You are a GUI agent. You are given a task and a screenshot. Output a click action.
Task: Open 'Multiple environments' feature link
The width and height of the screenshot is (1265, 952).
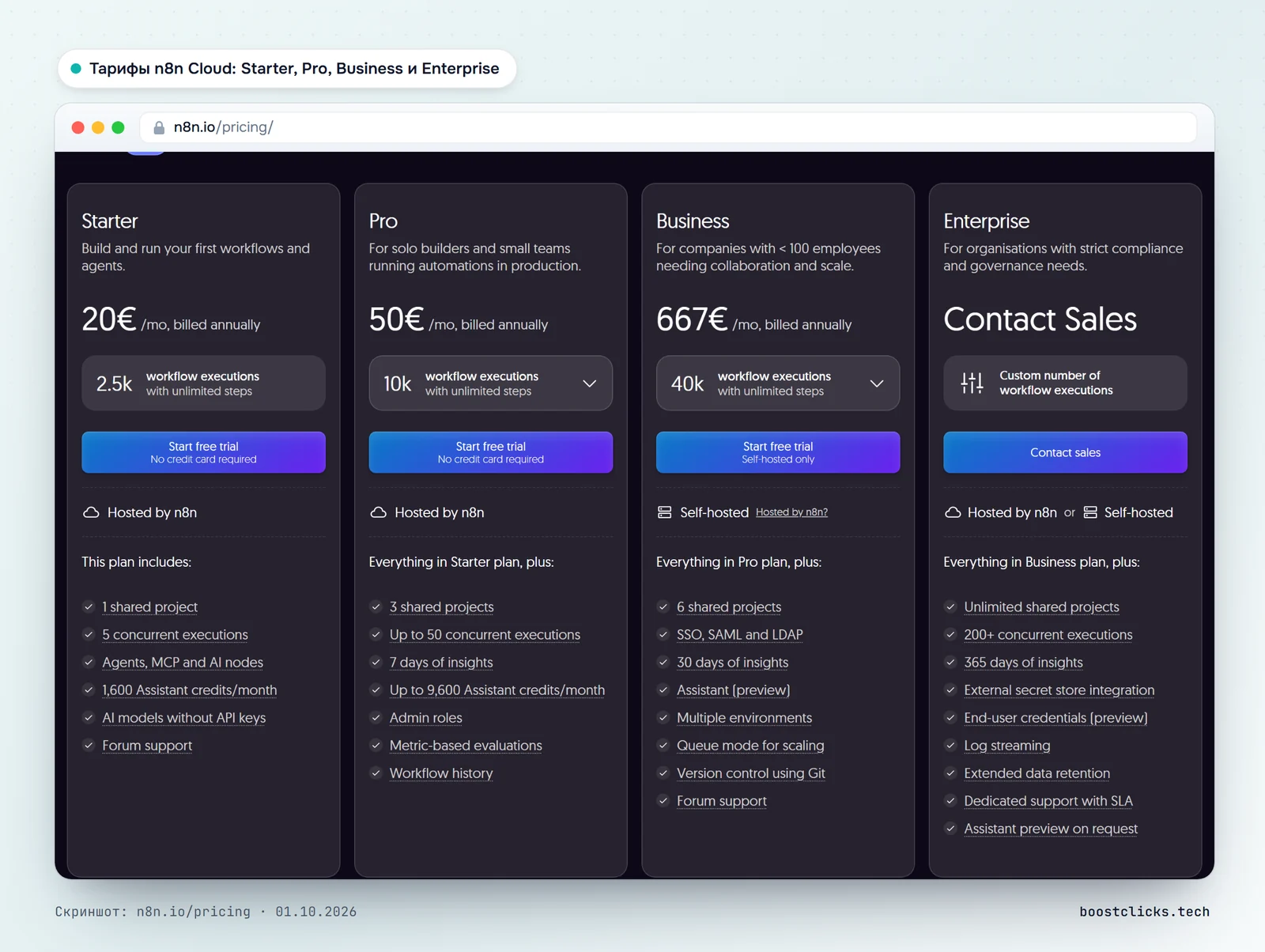[744, 718]
